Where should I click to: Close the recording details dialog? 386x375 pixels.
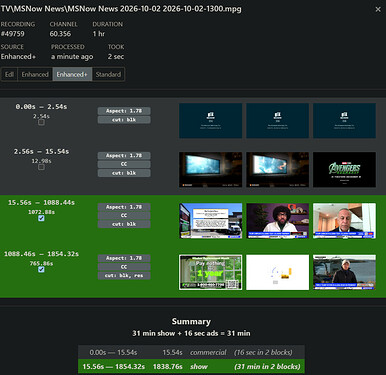(x=378, y=9)
